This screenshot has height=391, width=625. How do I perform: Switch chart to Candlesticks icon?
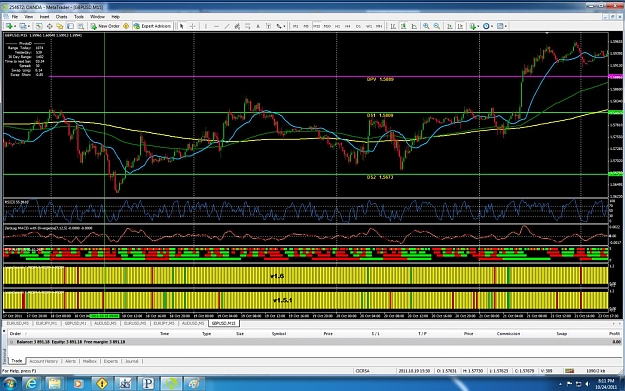tap(403, 26)
